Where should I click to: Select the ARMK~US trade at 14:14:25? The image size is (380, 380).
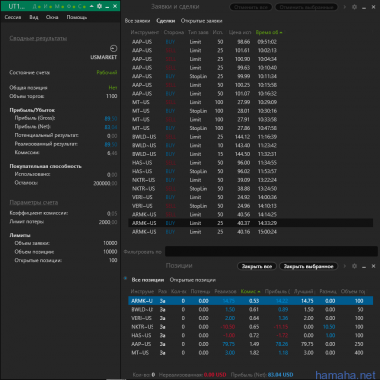tap(250, 215)
